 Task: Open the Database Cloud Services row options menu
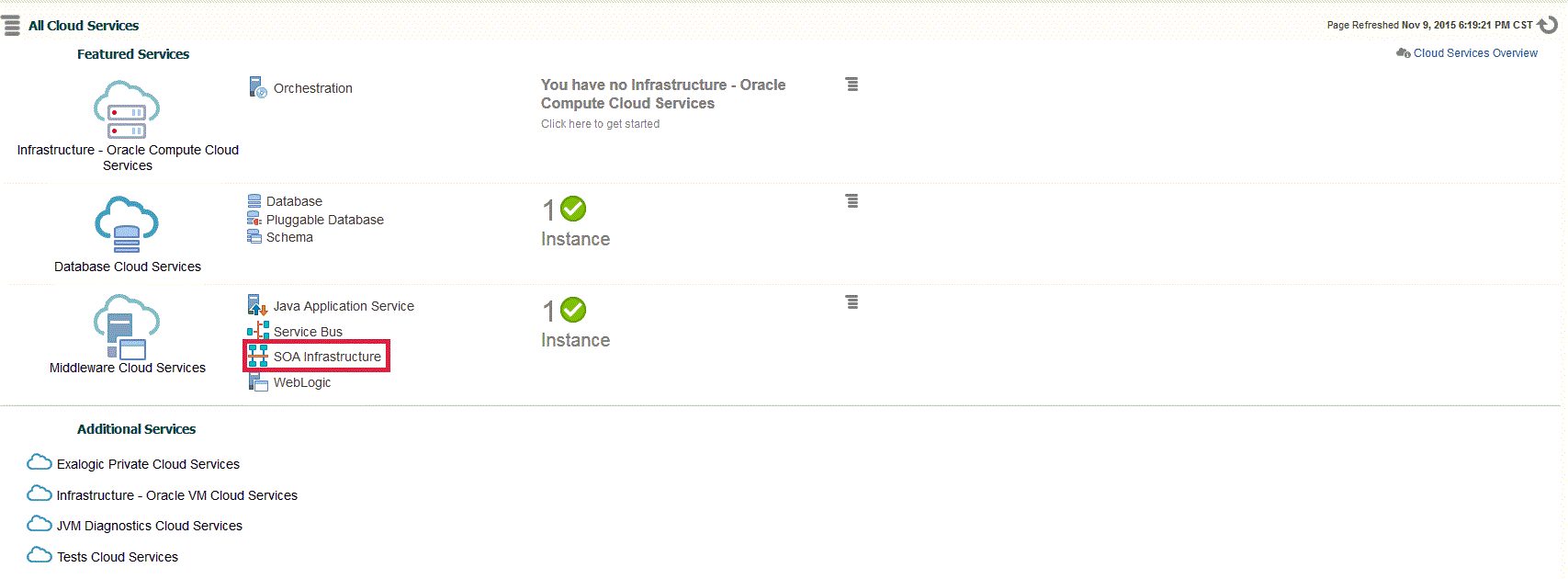[x=852, y=200]
